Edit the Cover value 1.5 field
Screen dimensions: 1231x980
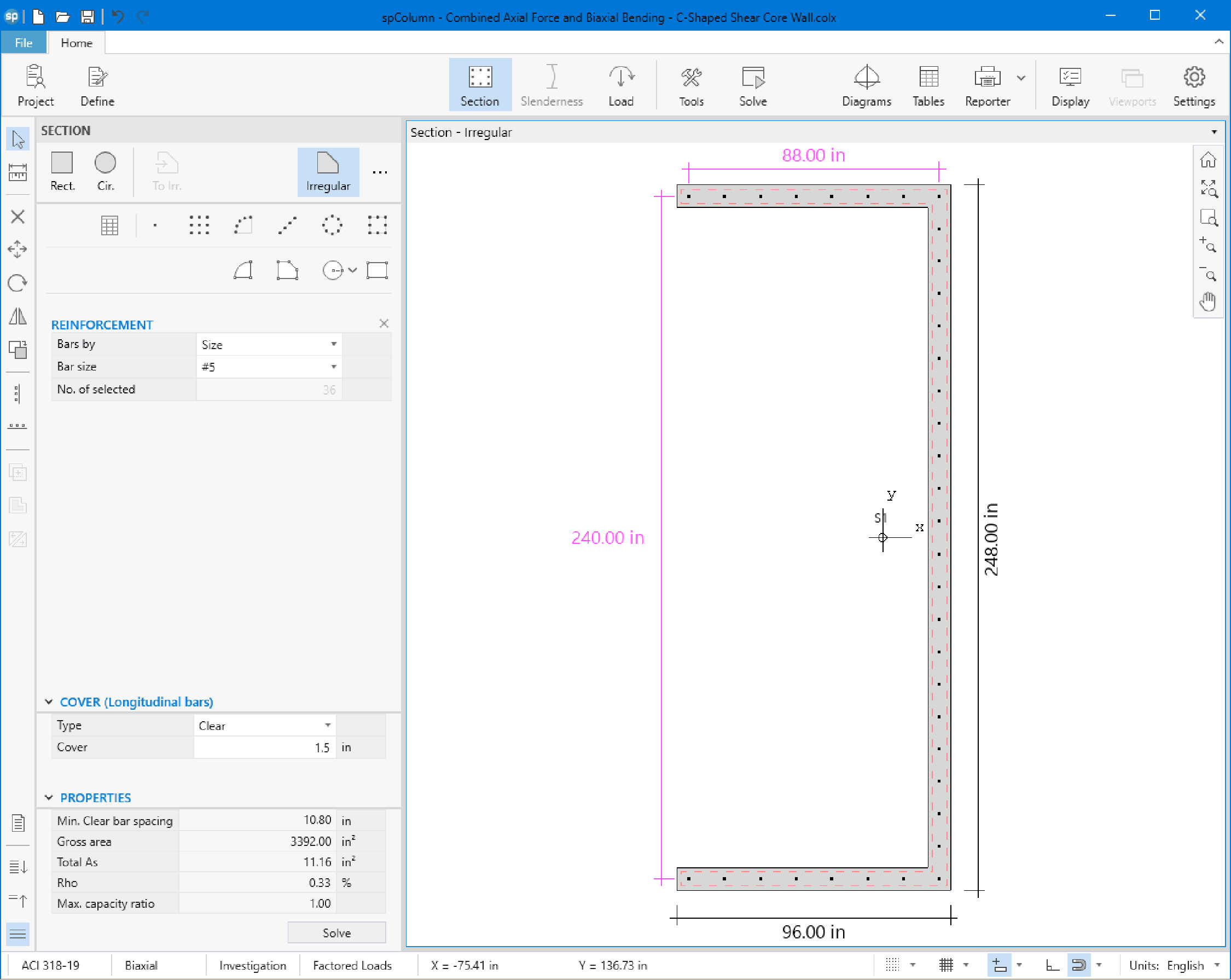click(264, 747)
